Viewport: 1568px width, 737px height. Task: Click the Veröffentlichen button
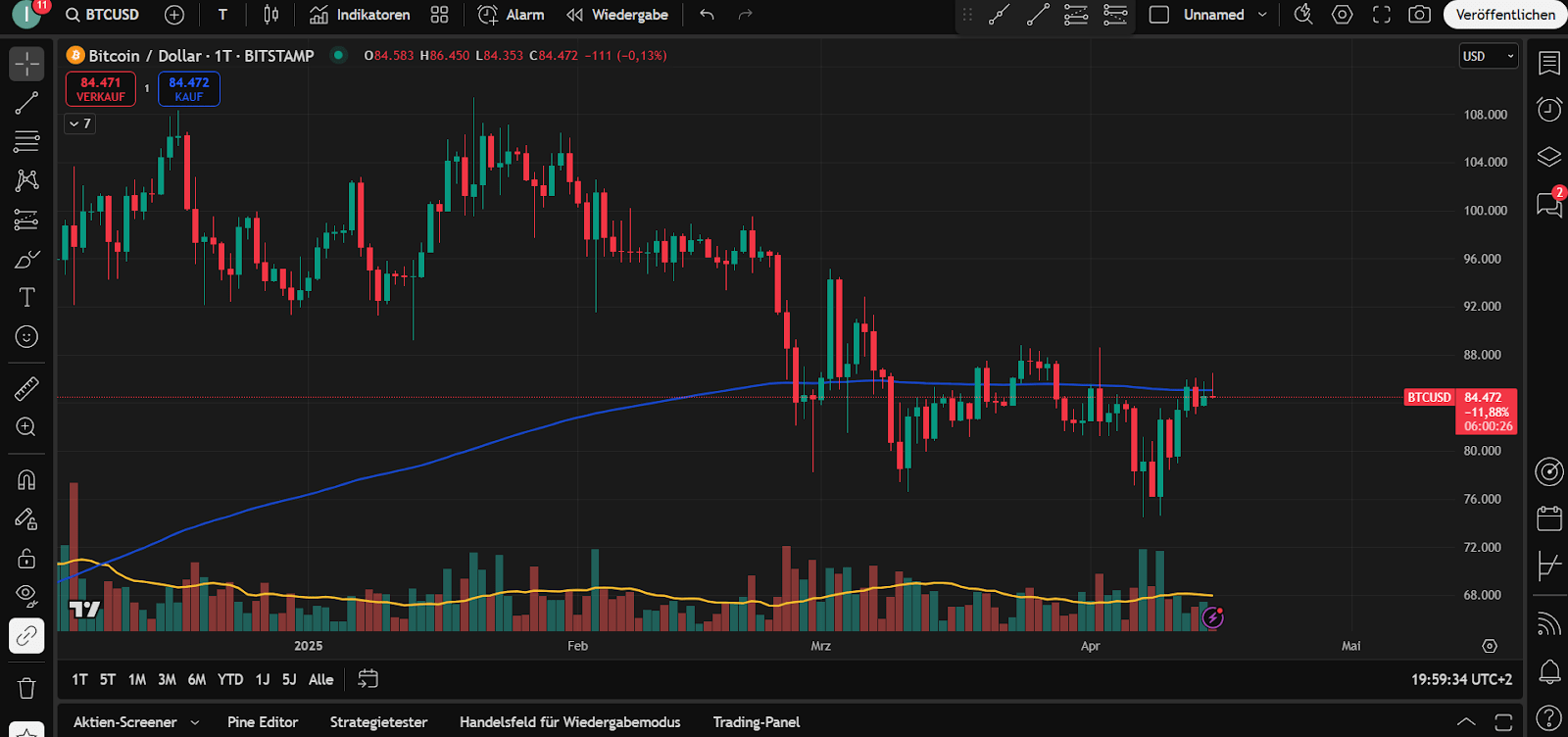coord(1504,15)
